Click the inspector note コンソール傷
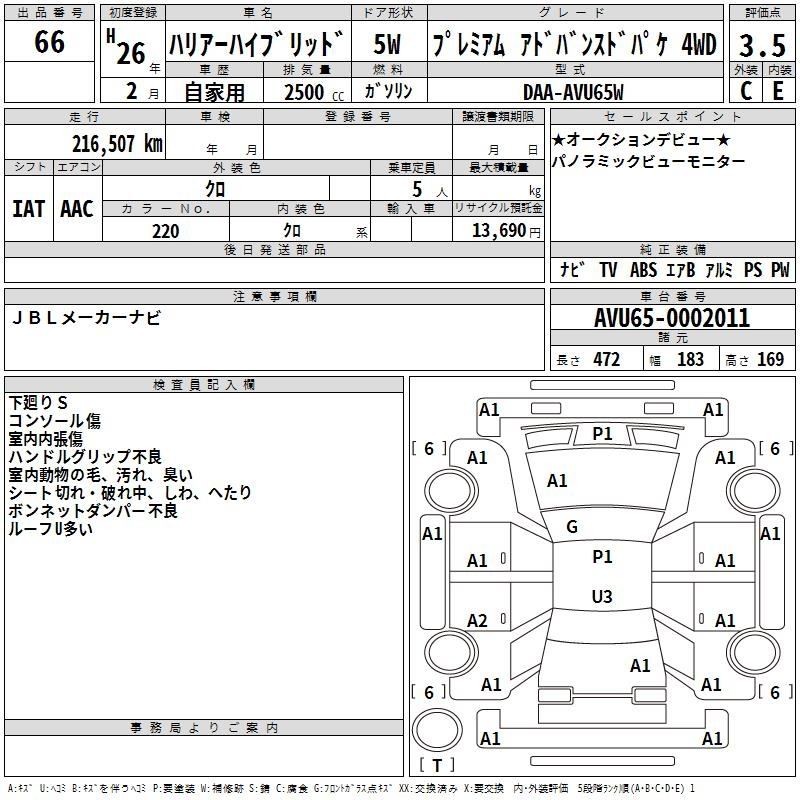The width and height of the screenshot is (800, 800). point(55,421)
